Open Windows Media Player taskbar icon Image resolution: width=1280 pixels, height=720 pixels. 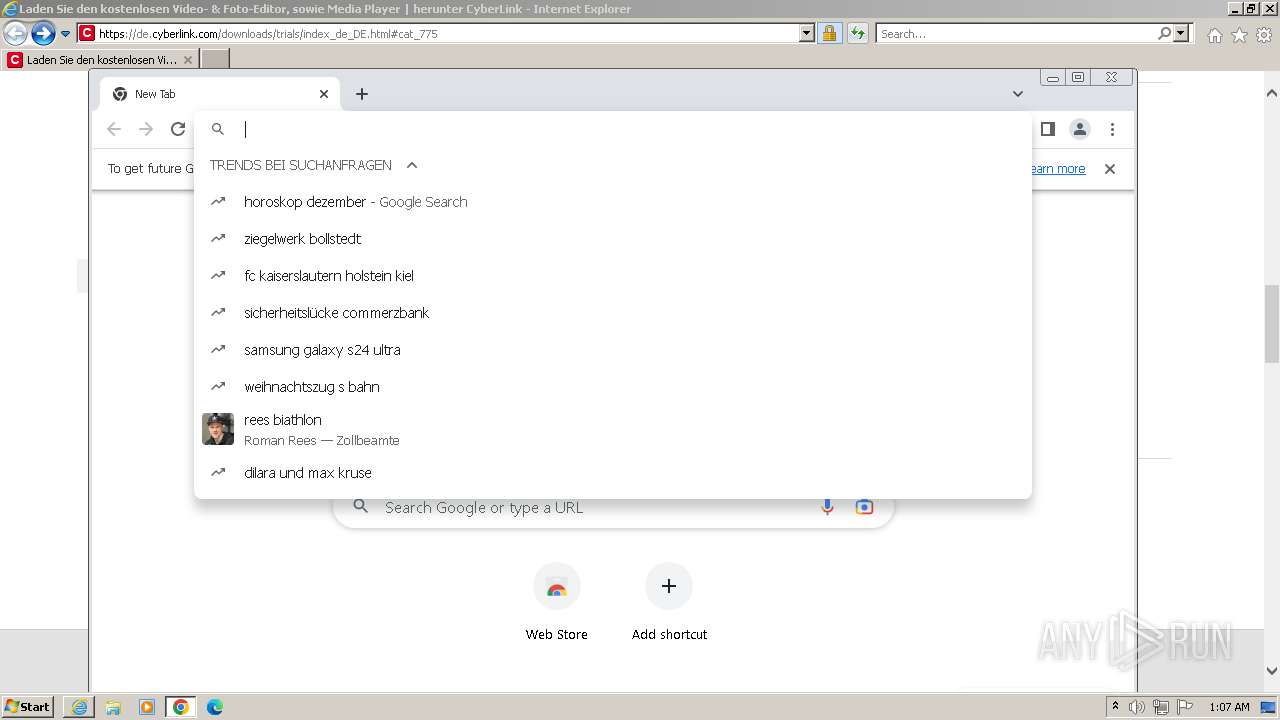point(147,707)
